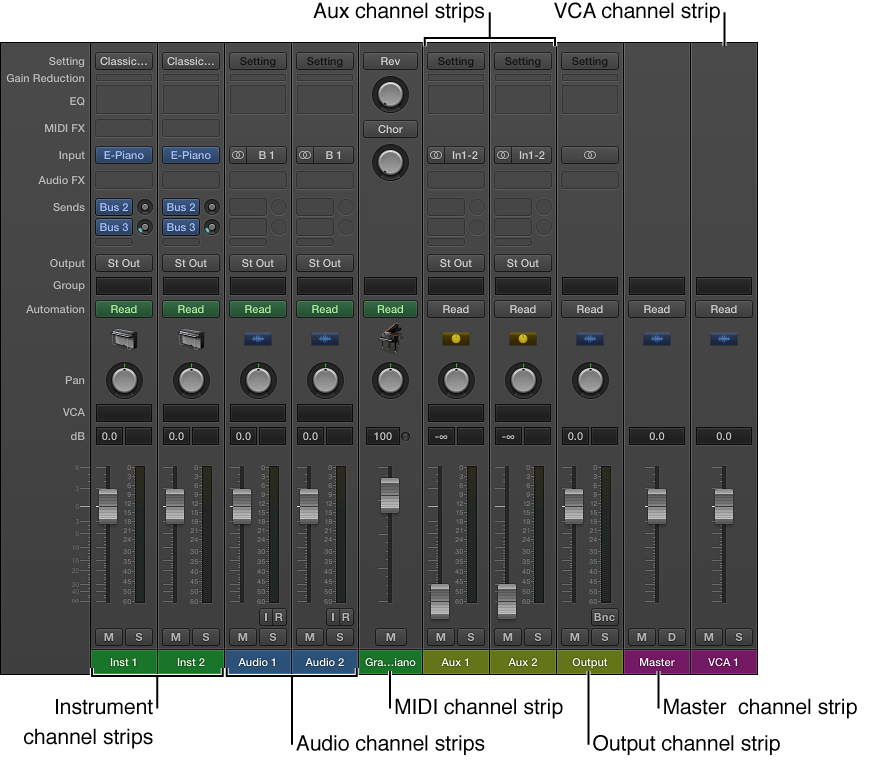Screen dimensions: 882x762
Task: Open the Setting slot on Aux 1
Action: click(x=455, y=61)
